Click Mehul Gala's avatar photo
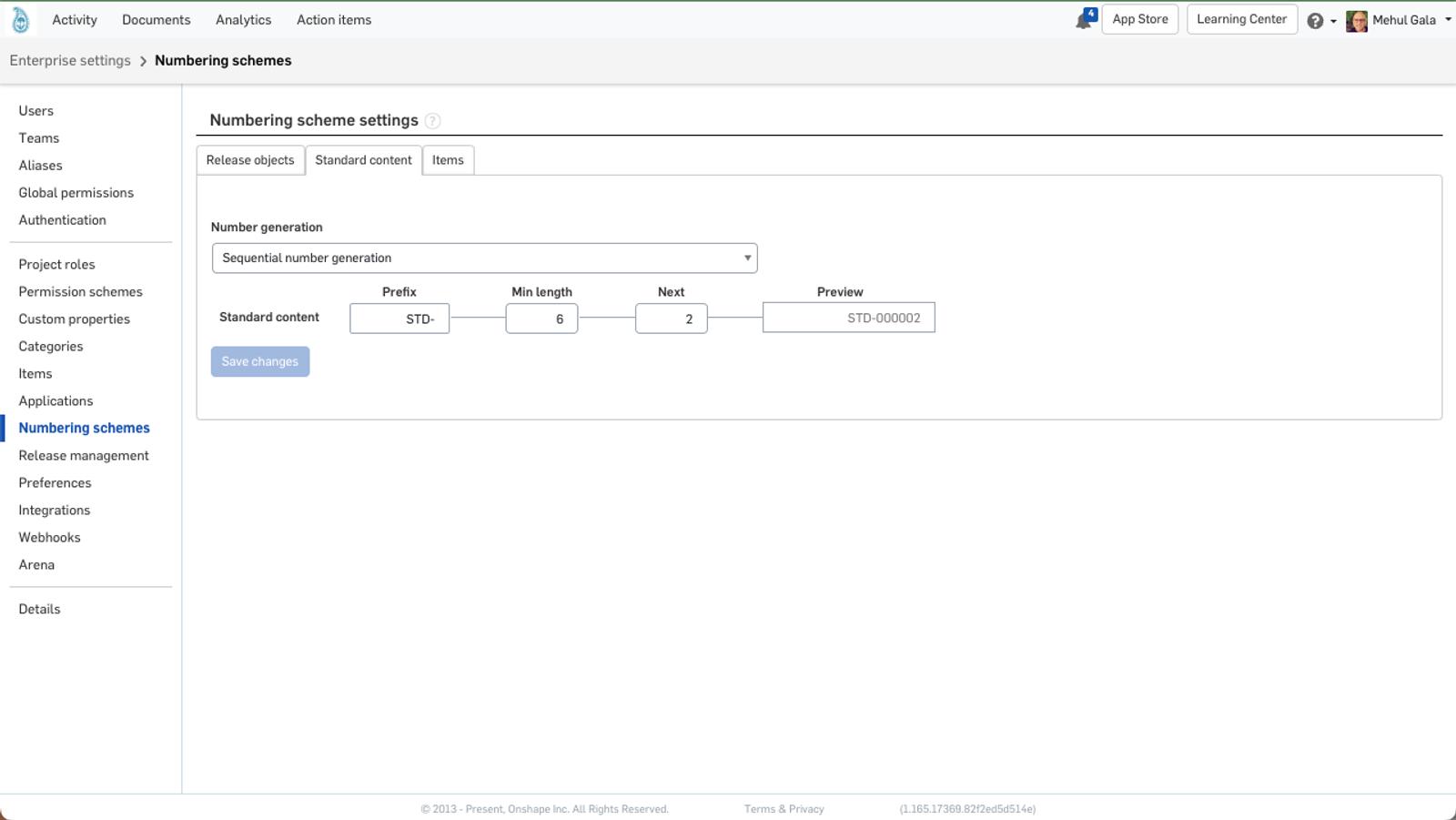Viewport: 1456px width, 820px height. tap(1357, 19)
